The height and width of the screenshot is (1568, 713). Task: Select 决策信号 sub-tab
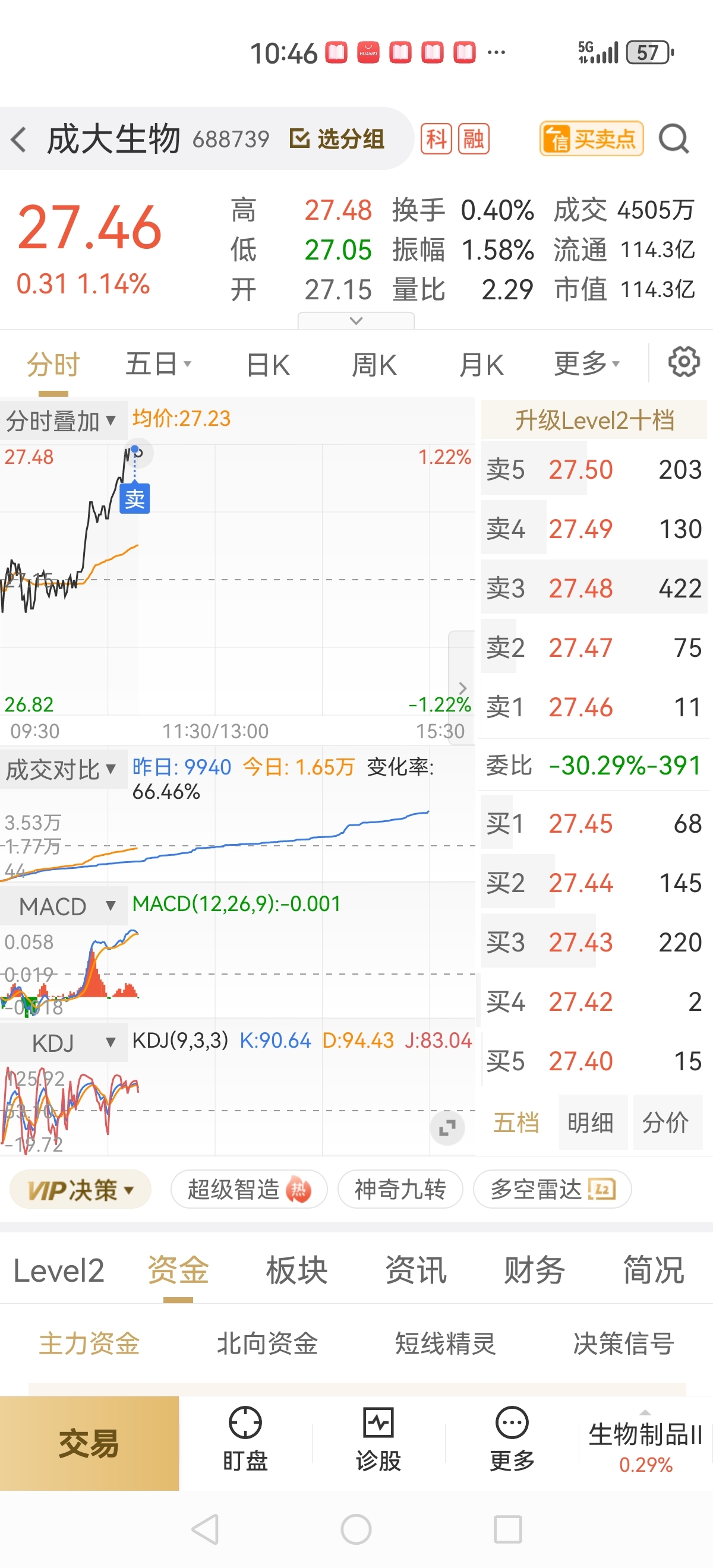tap(623, 1343)
